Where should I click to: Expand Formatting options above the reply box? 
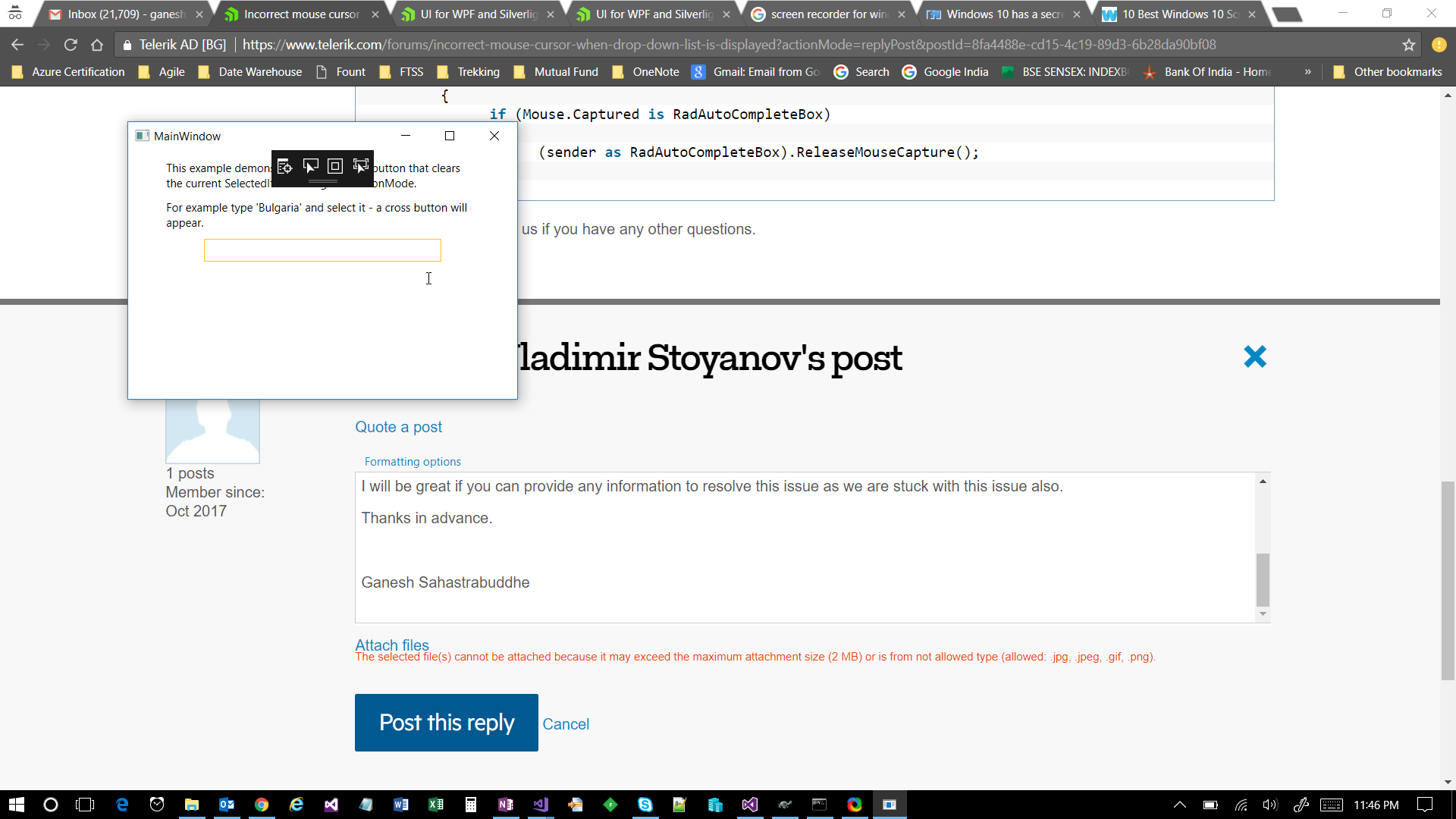(x=412, y=461)
